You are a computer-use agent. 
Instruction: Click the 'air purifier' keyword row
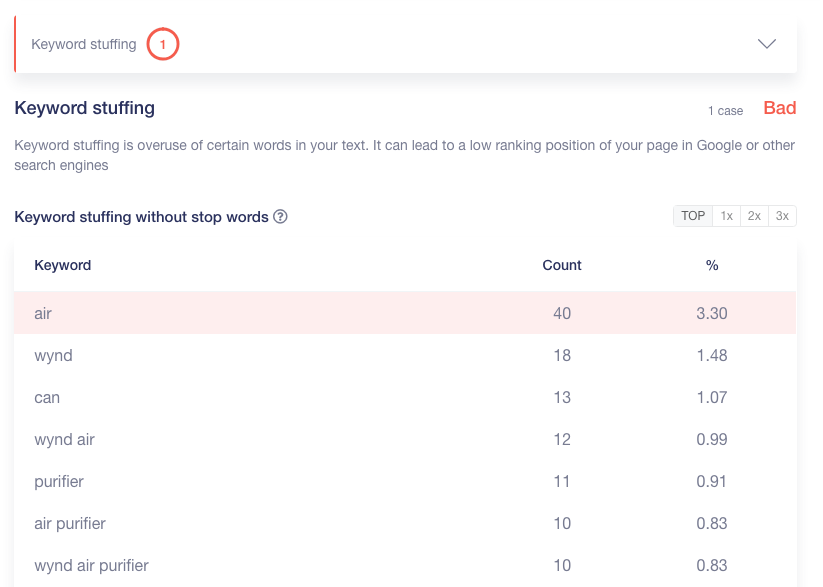point(405,523)
